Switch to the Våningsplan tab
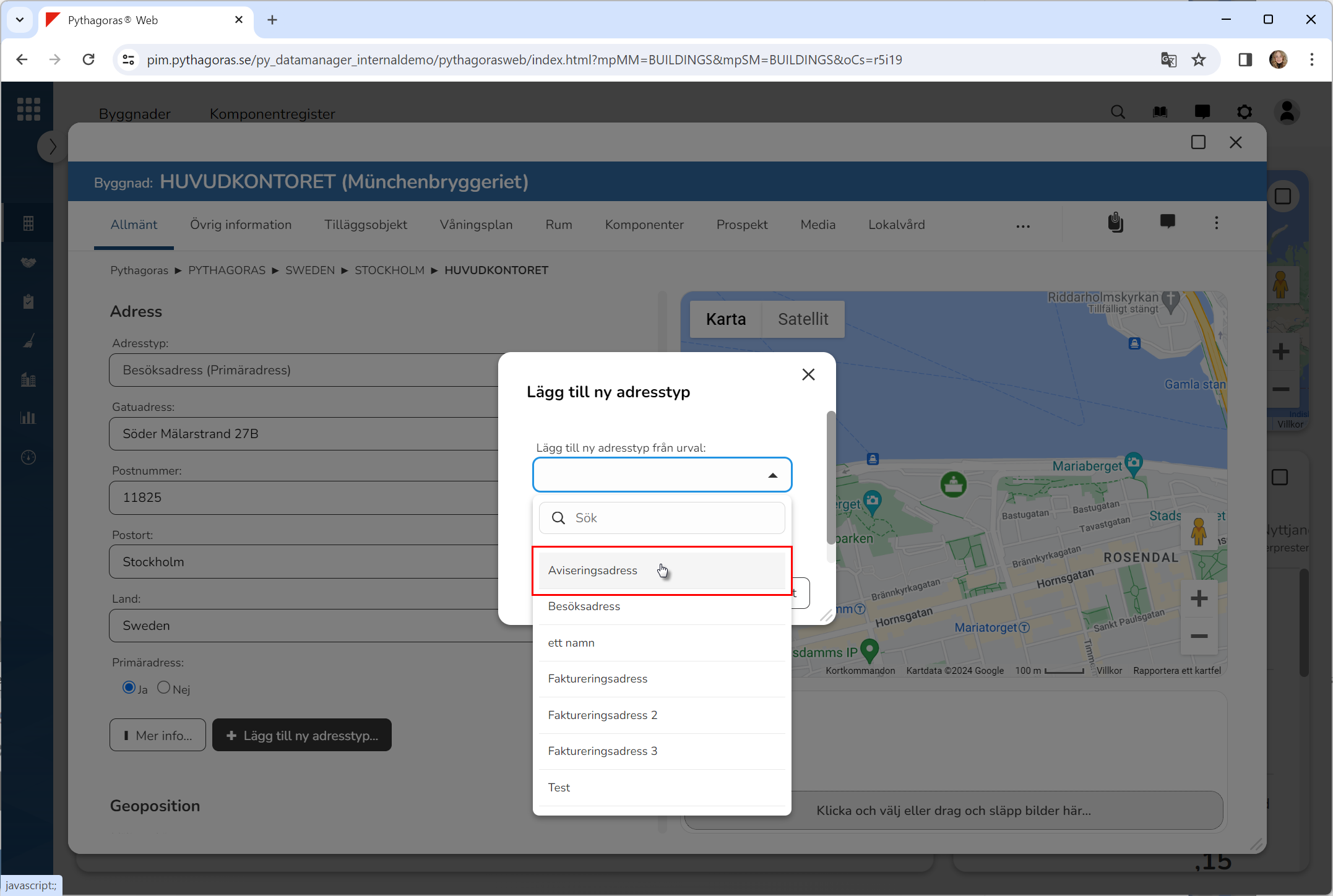This screenshot has height=896, width=1333. point(476,225)
